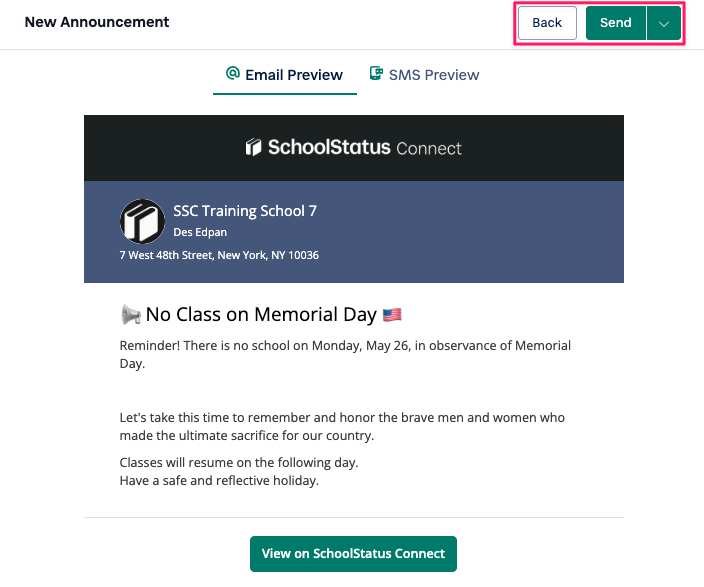This screenshot has width=704, height=587.
Task: Switch to the SMS Preview tab
Action: [424, 75]
